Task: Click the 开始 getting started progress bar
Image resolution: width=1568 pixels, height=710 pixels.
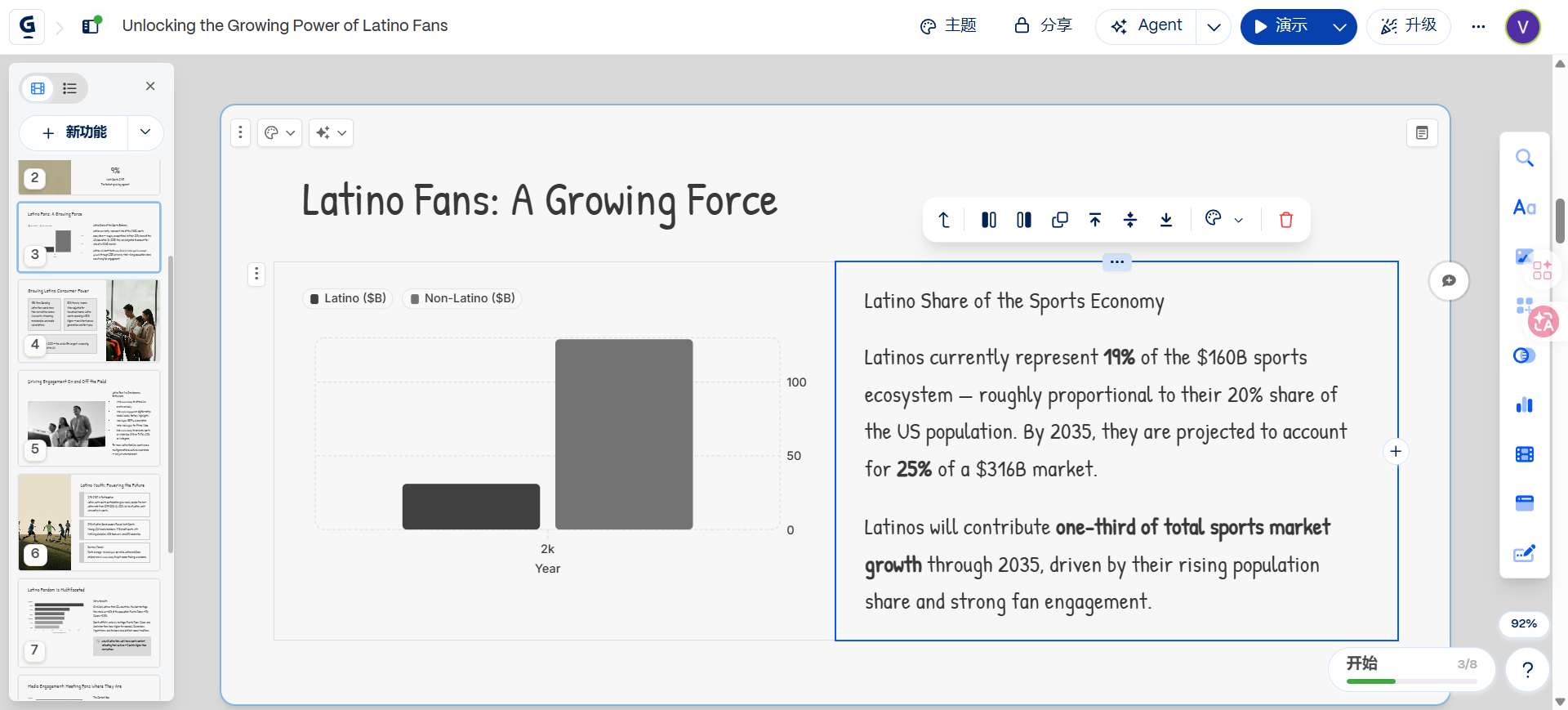Action: coord(1411,670)
